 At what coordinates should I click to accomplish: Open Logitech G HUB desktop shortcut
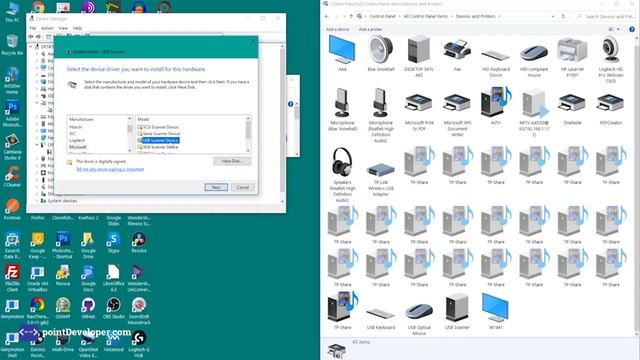pyautogui.click(x=139, y=344)
